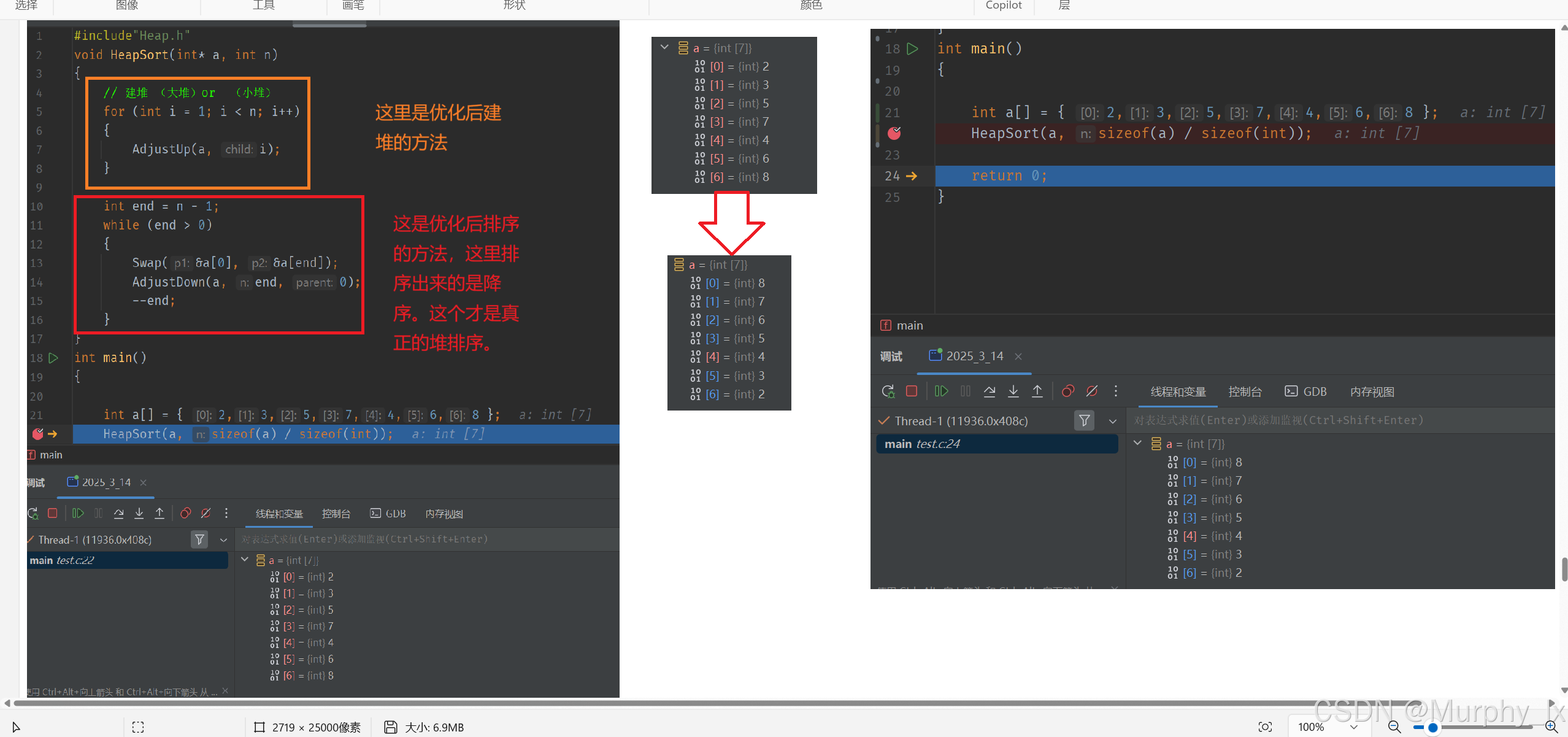Click Rerun debug icon in test.c:24 panel
1568x737 pixels.
pos(888,392)
